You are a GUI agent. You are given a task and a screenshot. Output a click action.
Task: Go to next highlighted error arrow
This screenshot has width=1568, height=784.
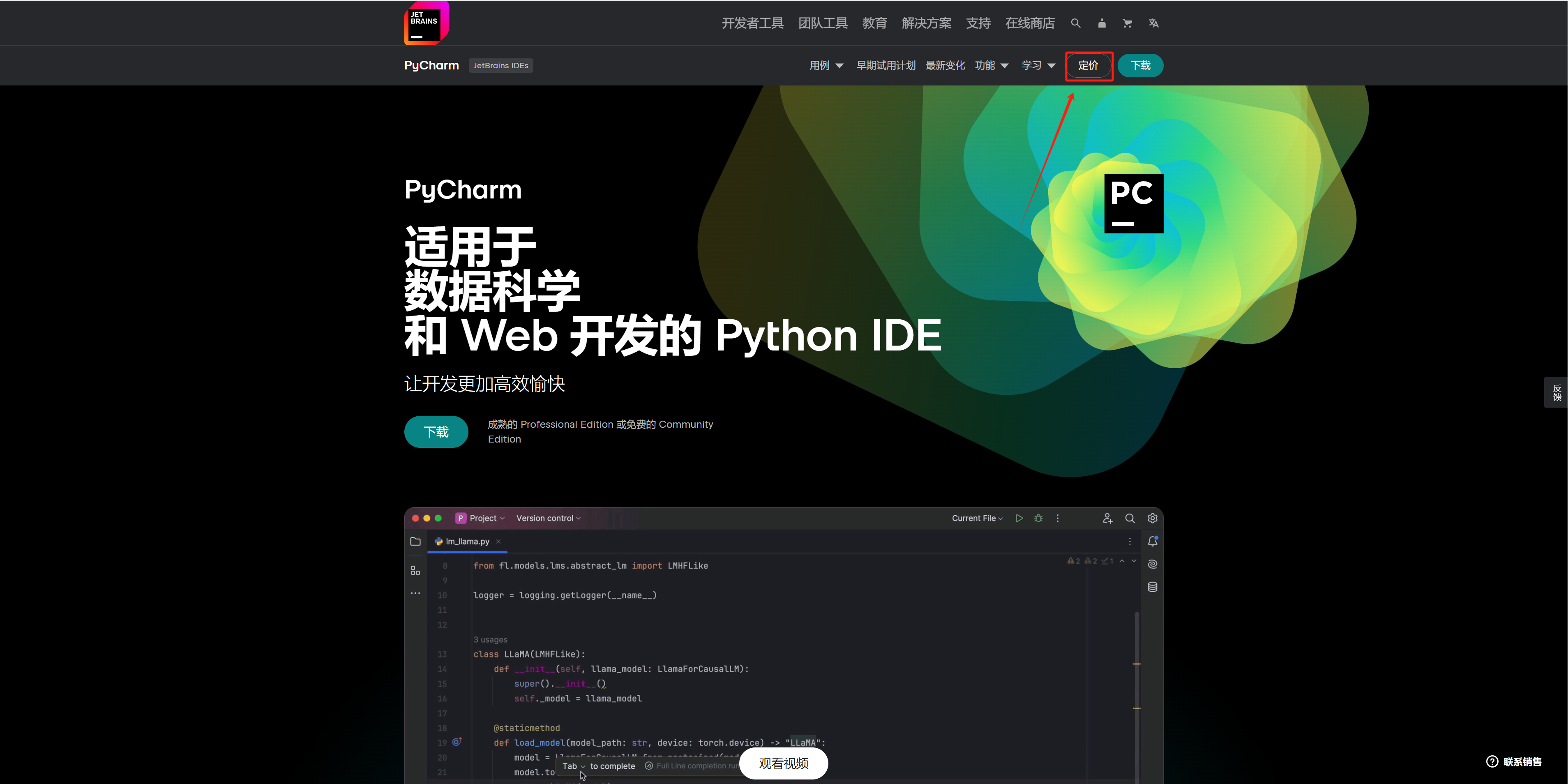click(x=1134, y=560)
